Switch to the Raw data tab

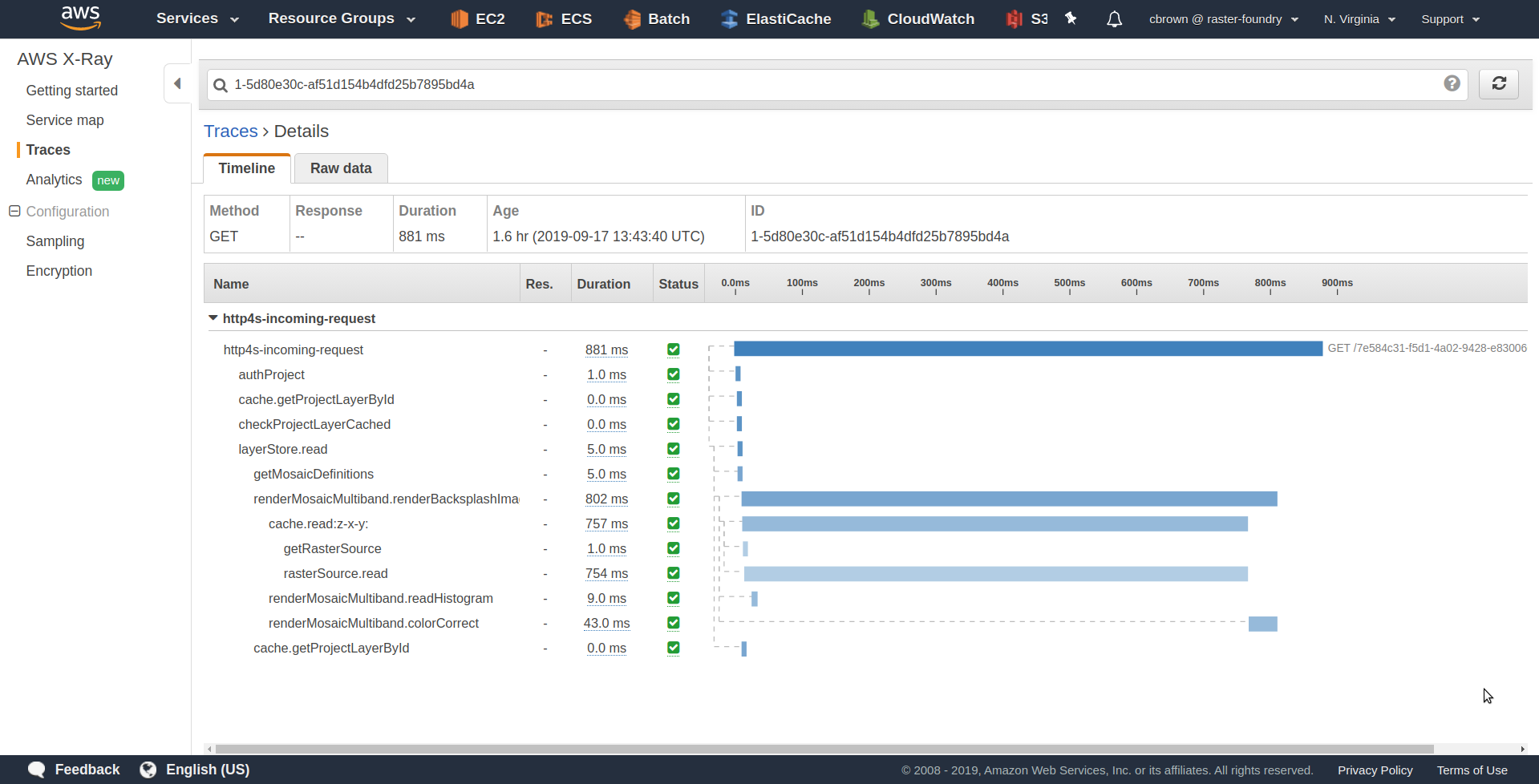click(340, 168)
